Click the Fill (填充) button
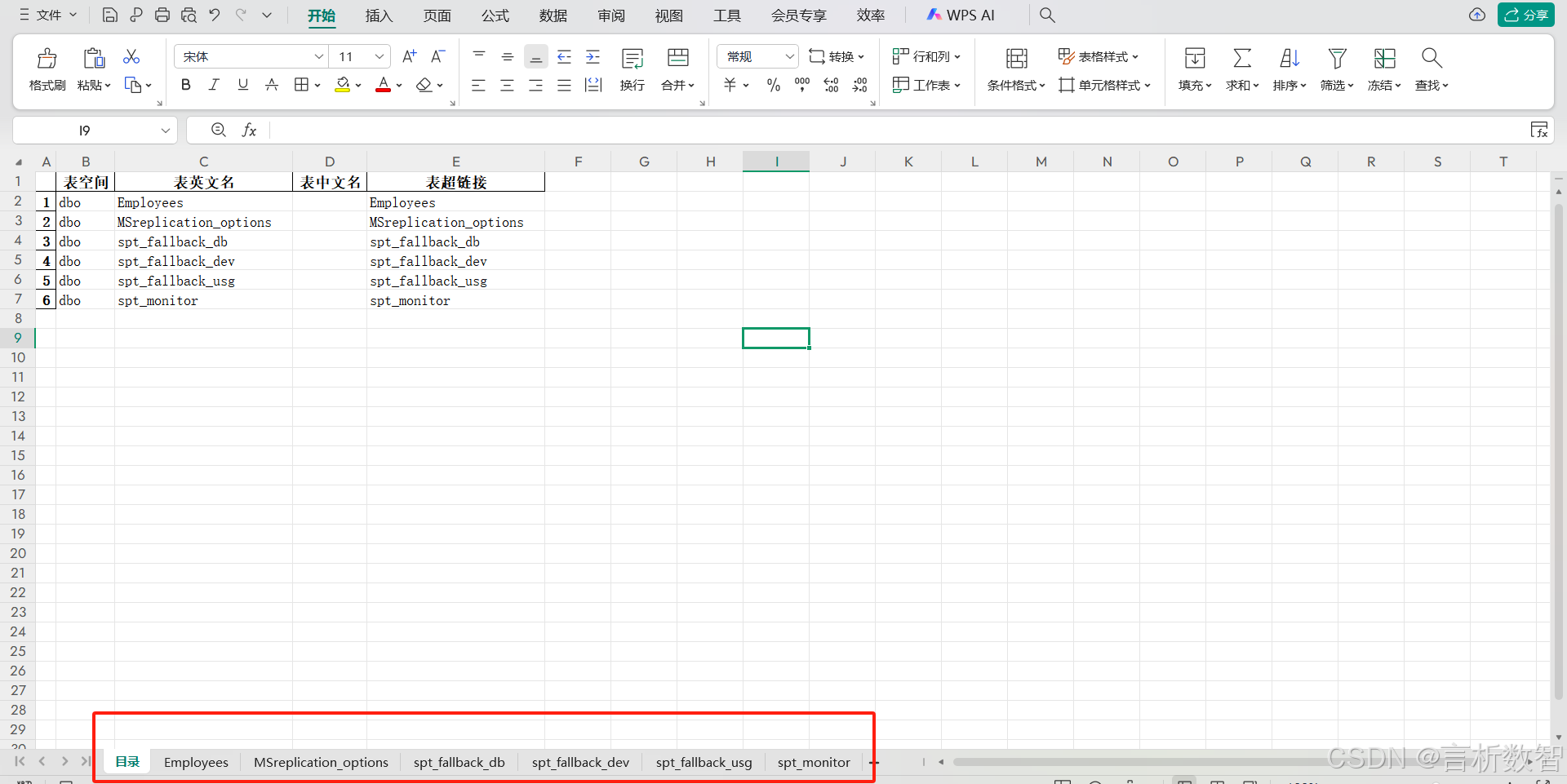Screen dimensions: 1567x784 point(1195,69)
